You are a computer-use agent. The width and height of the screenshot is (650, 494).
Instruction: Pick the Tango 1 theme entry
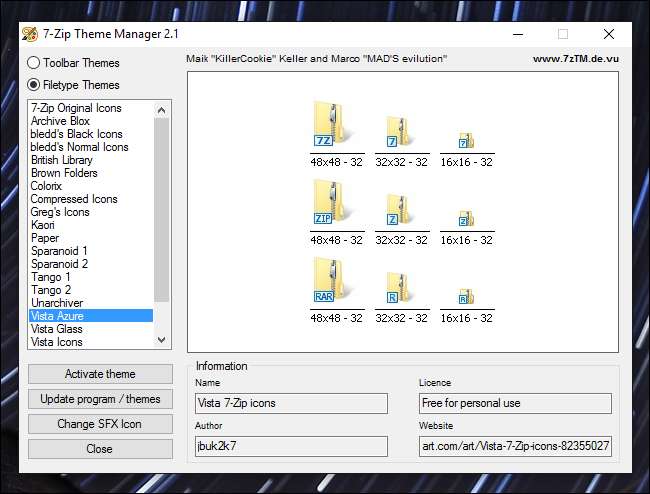tap(51, 277)
